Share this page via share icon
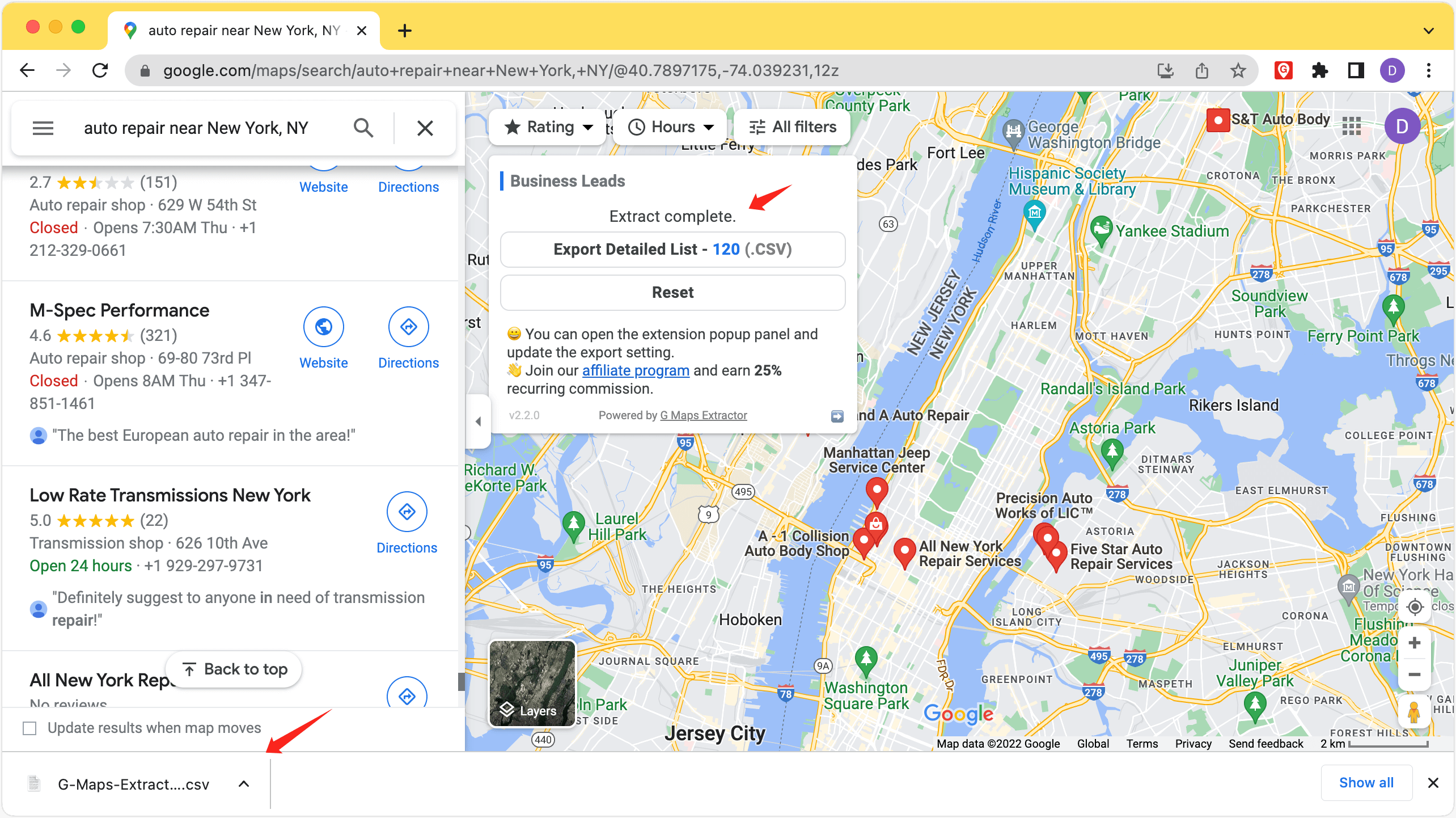This screenshot has height=818, width=1456. pyautogui.click(x=1202, y=70)
